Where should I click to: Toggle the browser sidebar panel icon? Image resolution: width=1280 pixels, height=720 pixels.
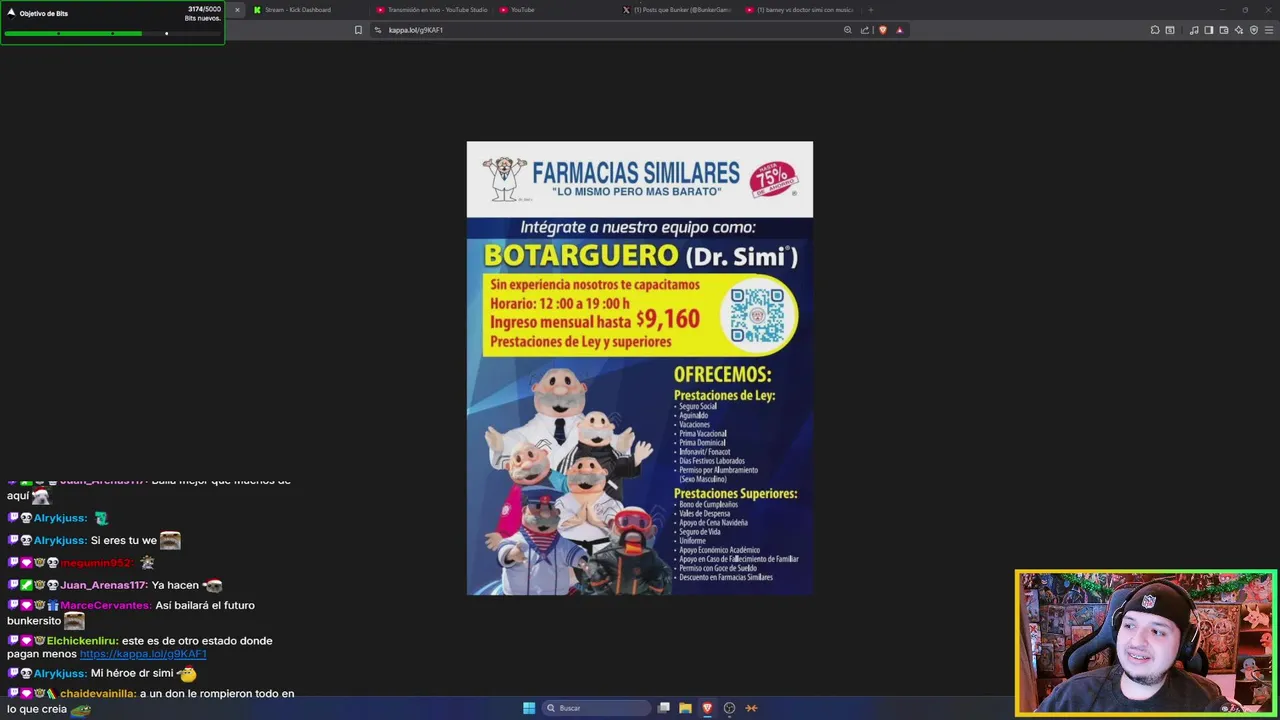1209,30
